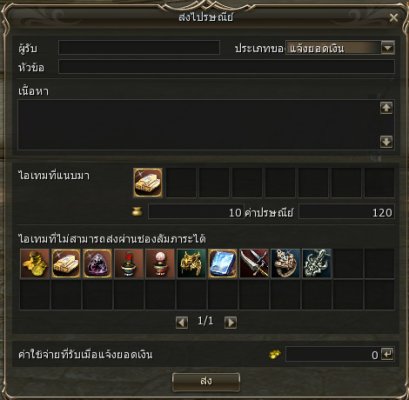Open the mail type dropdown arrow
The width and height of the screenshot is (409, 400).
click(x=388, y=48)
